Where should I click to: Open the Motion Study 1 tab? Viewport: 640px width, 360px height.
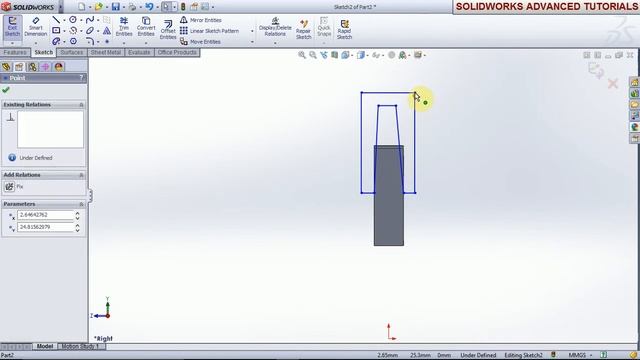(x=80, y=346)
